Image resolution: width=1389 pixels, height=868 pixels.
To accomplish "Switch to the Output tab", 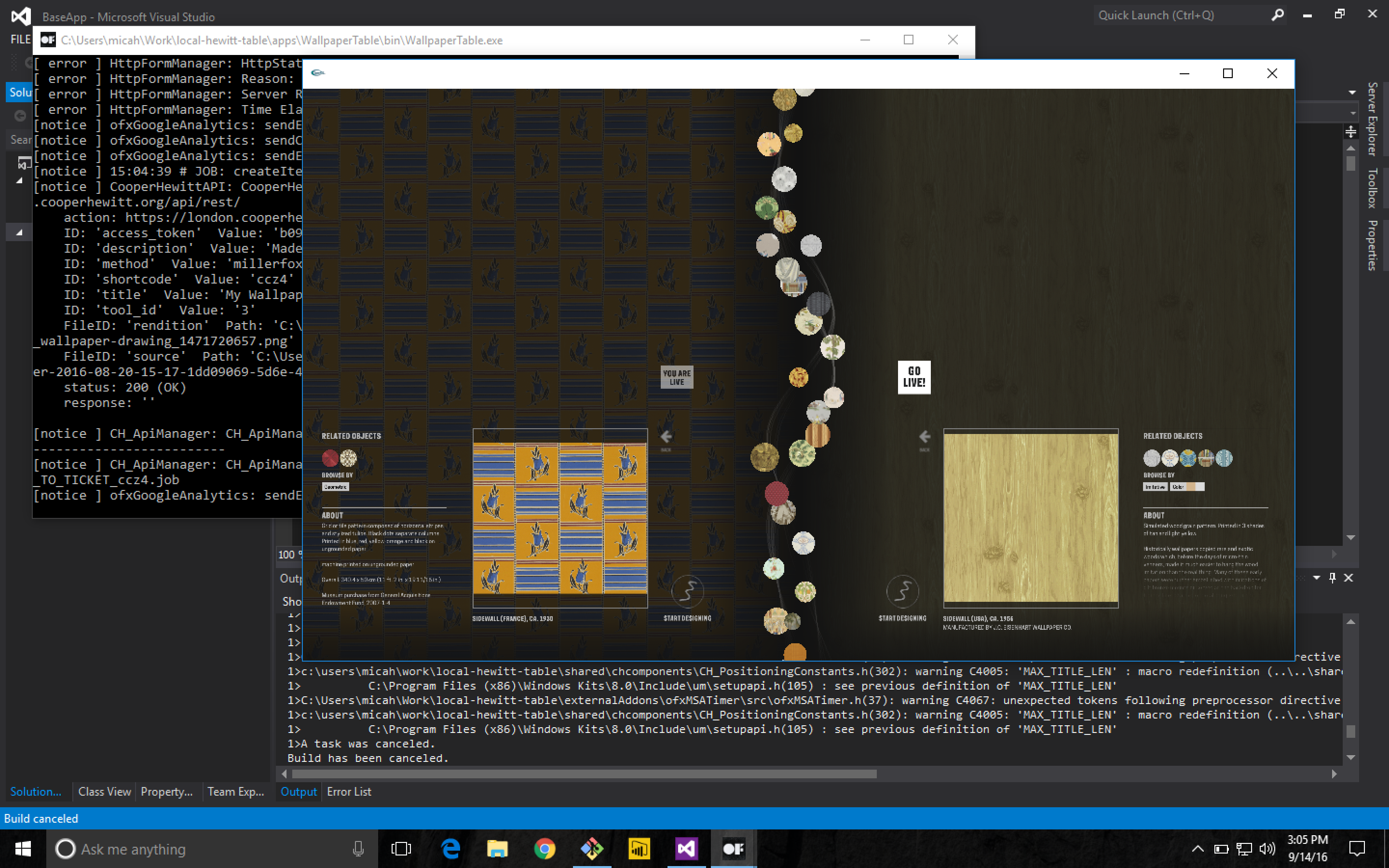I will point(299,792).
